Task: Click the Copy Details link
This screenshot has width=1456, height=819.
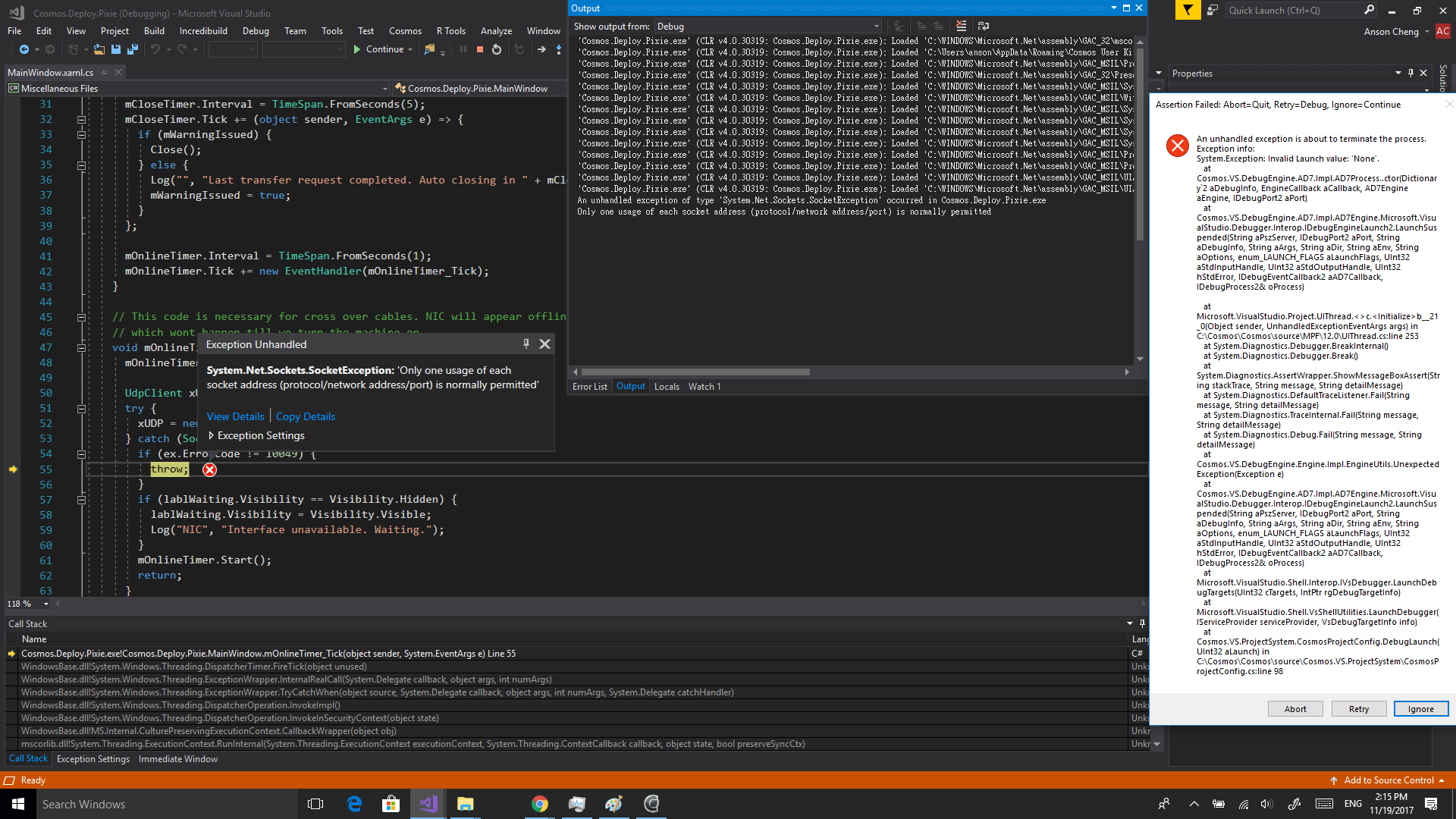Action: click(306, 416)
